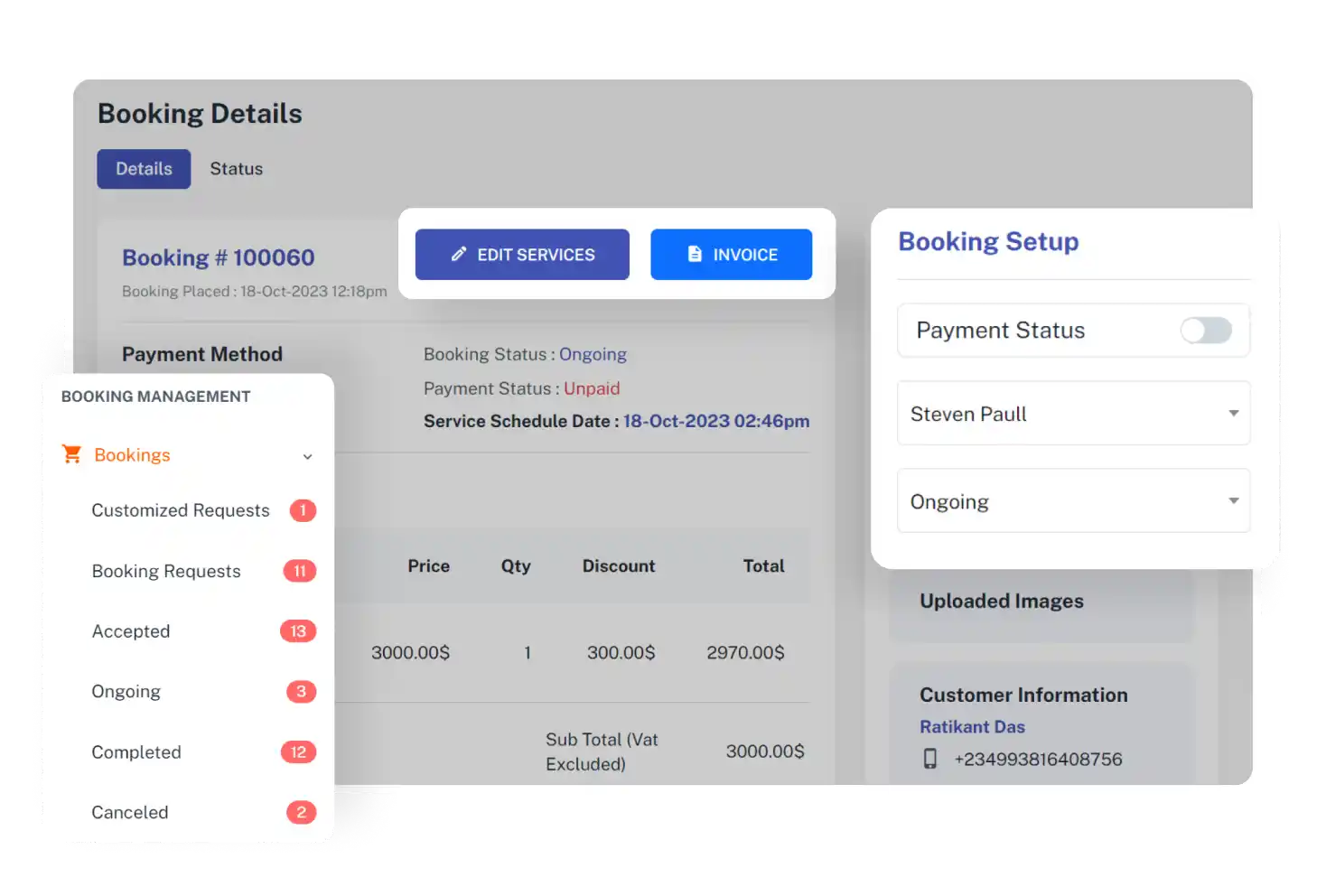Click the Total column header
The width and height of the screenshot is (1326, 896).
[764, 566]
